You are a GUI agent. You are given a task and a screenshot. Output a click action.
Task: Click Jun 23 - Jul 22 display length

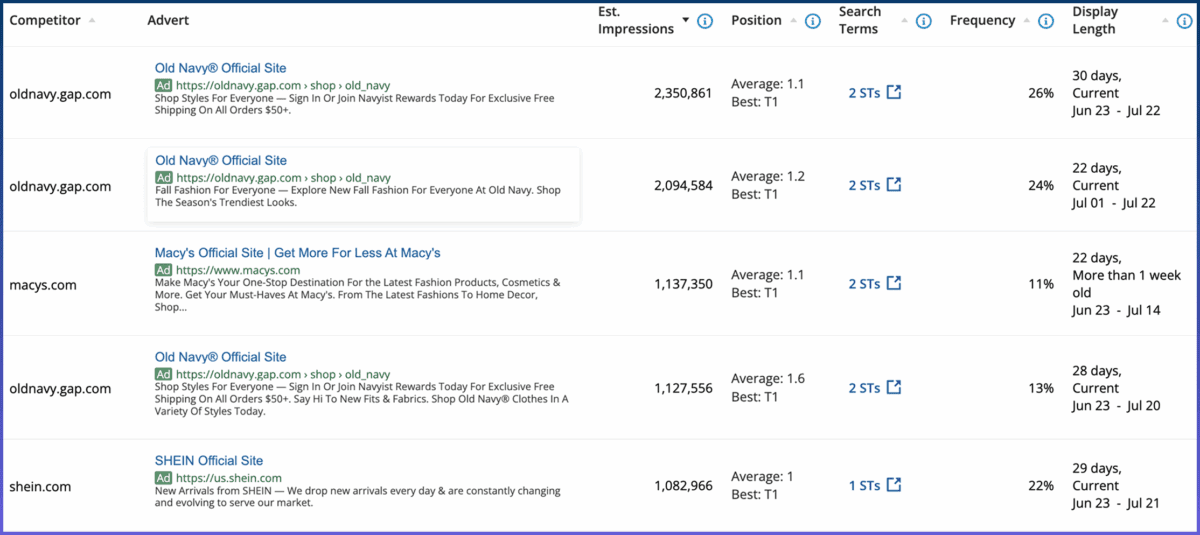point(1116,111)
